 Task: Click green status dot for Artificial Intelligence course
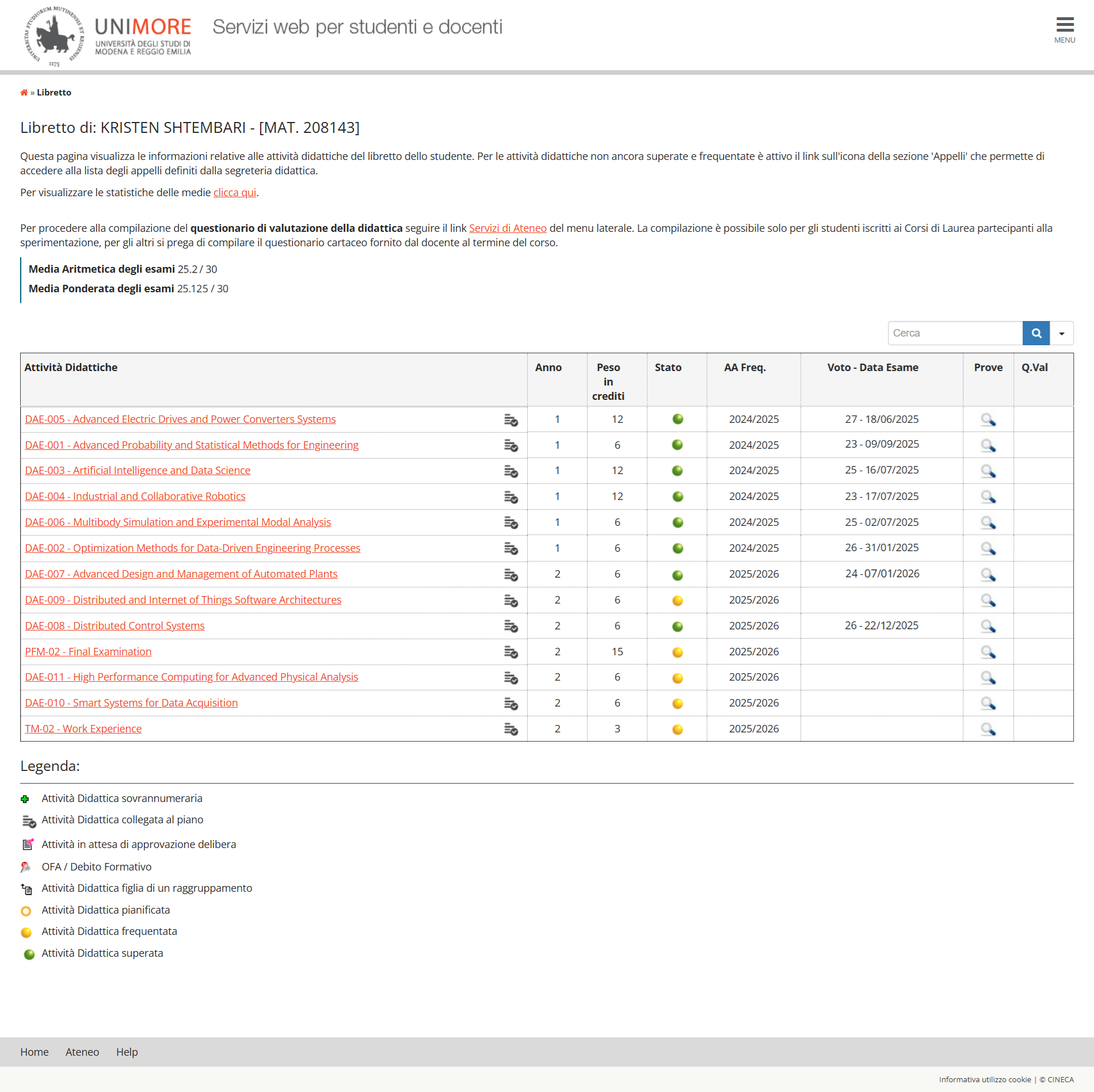pyautogui.click(x=677, y=471)
